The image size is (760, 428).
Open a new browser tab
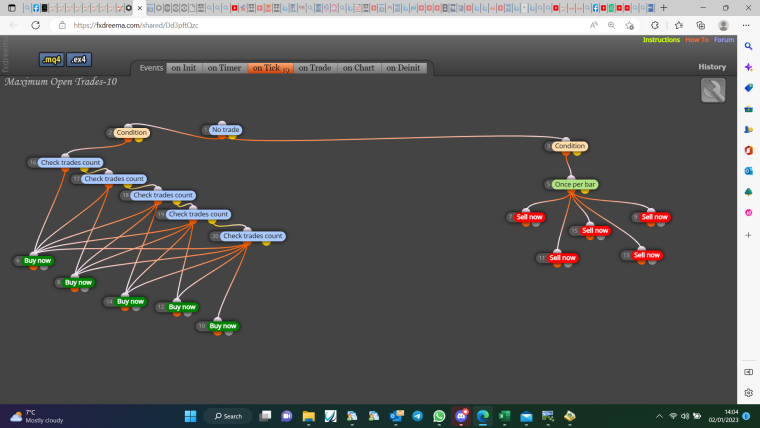click(664, 8)
